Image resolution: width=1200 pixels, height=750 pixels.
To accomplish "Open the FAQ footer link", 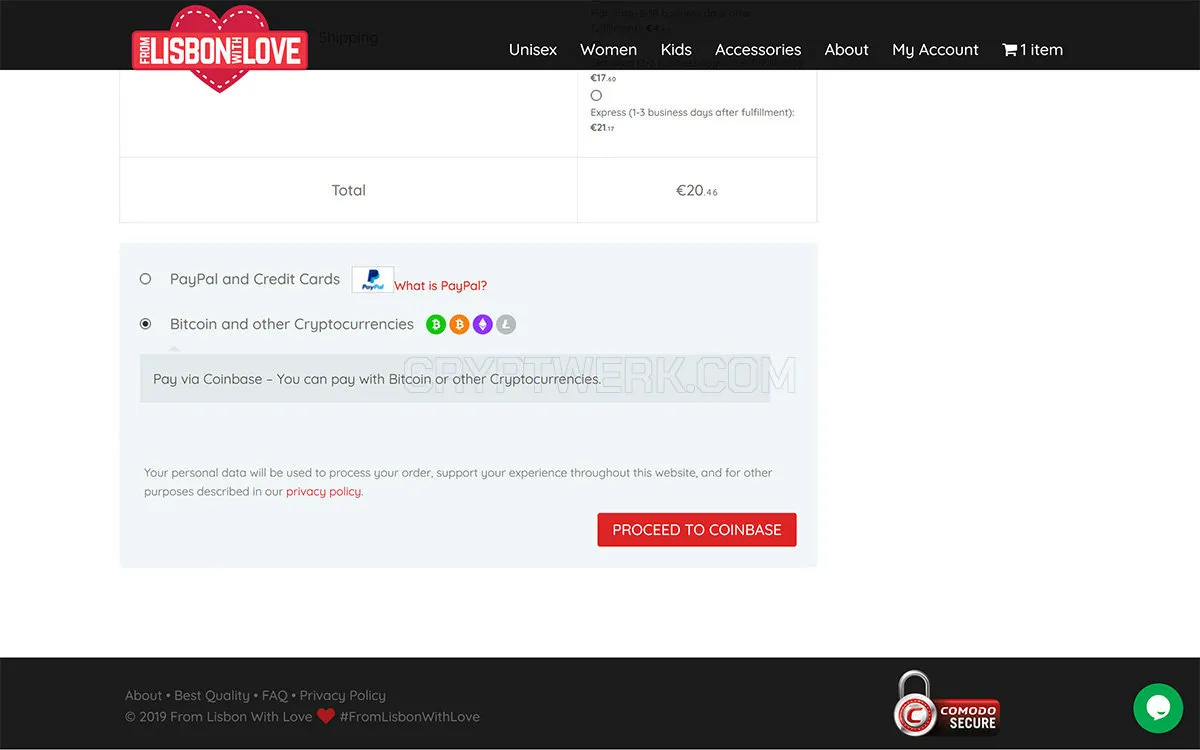I will pyautogui.click(x=275, y=695).
